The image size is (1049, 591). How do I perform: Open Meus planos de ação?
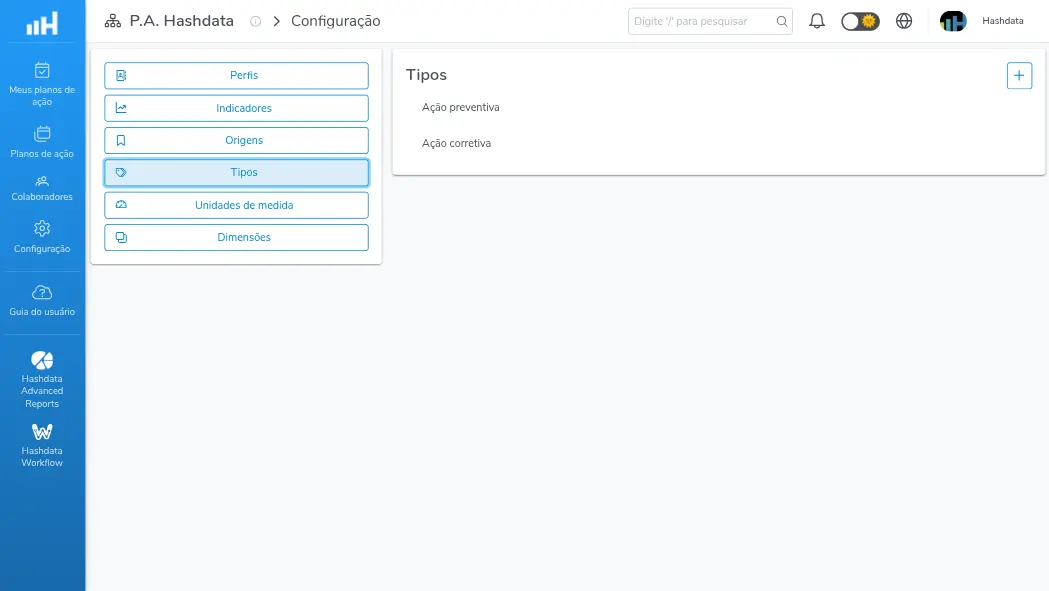[42, 84]
